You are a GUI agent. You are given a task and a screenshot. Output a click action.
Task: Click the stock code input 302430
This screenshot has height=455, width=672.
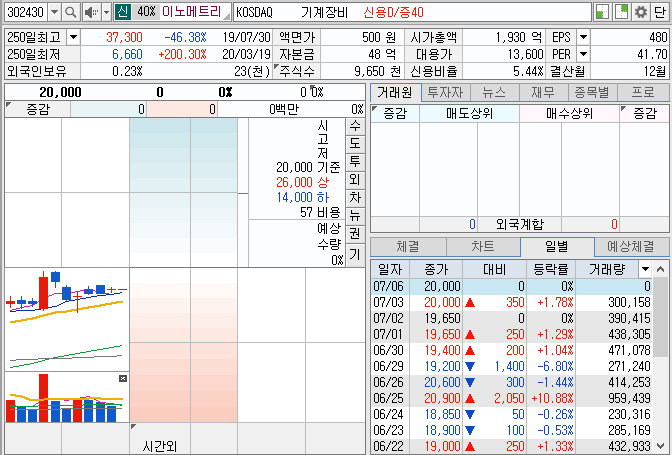26,12
